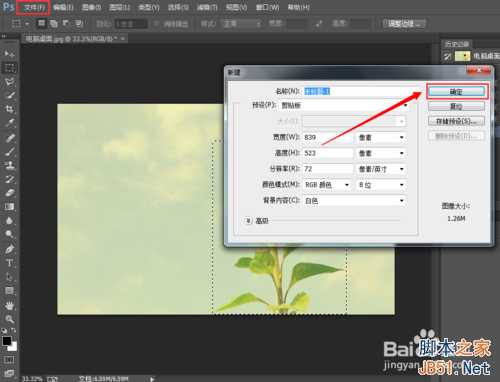
Task: Select the Pen tool
Action: coord(9,249)
